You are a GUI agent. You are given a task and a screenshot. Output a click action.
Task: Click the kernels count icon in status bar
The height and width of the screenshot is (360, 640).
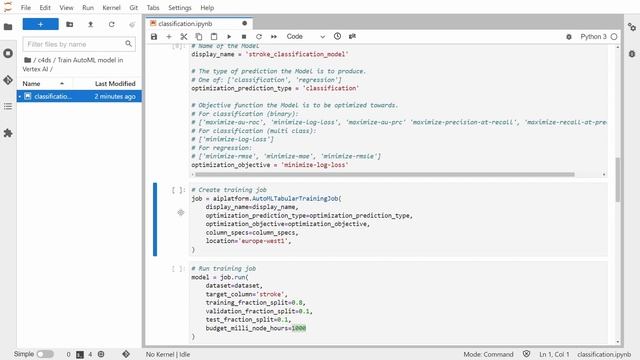(x=101, y=354)
